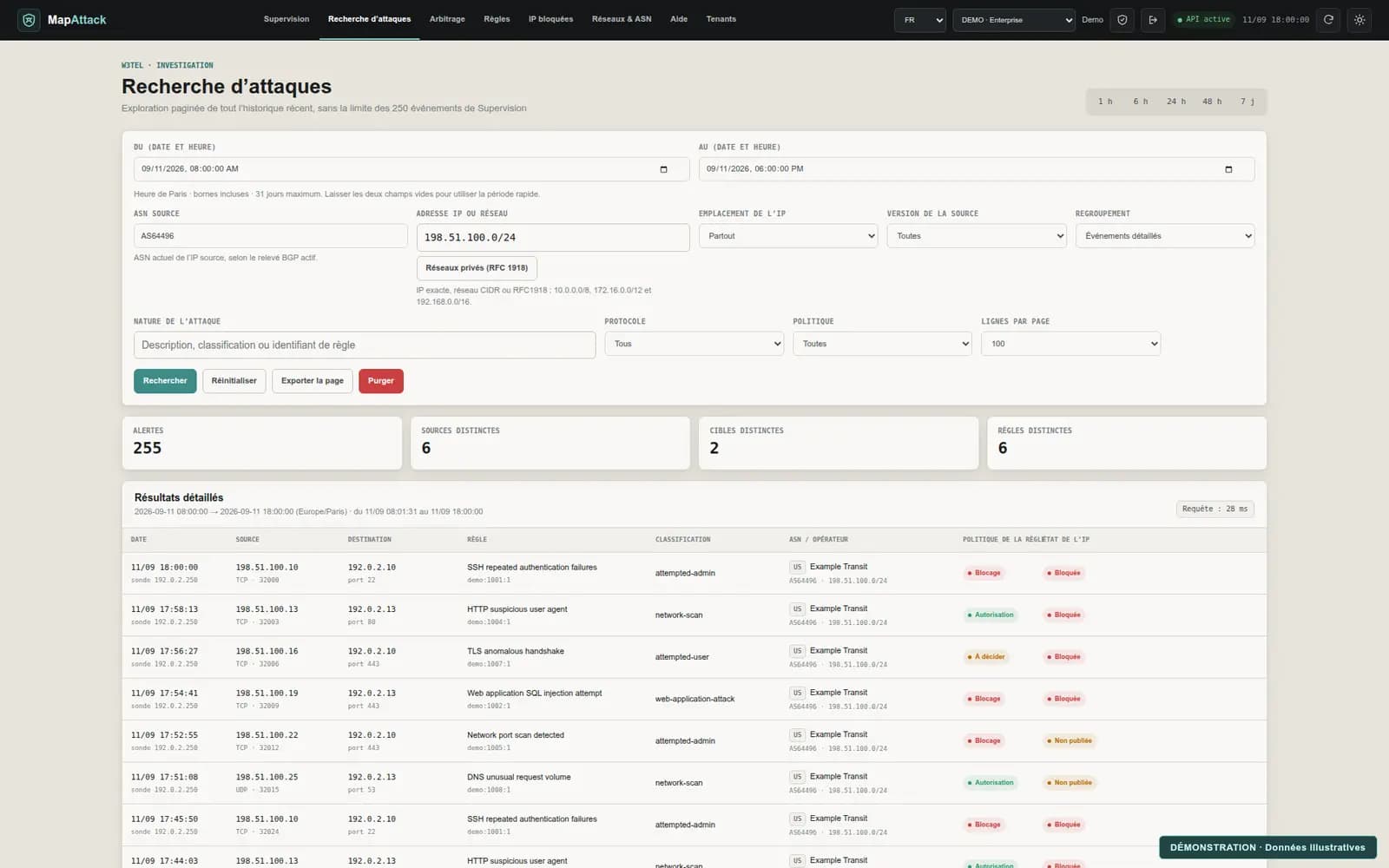The image size is (1389, 868).
Task: Click the Autorisation badge in the 17:58:13 row
Action: click(x=991, y=615)
